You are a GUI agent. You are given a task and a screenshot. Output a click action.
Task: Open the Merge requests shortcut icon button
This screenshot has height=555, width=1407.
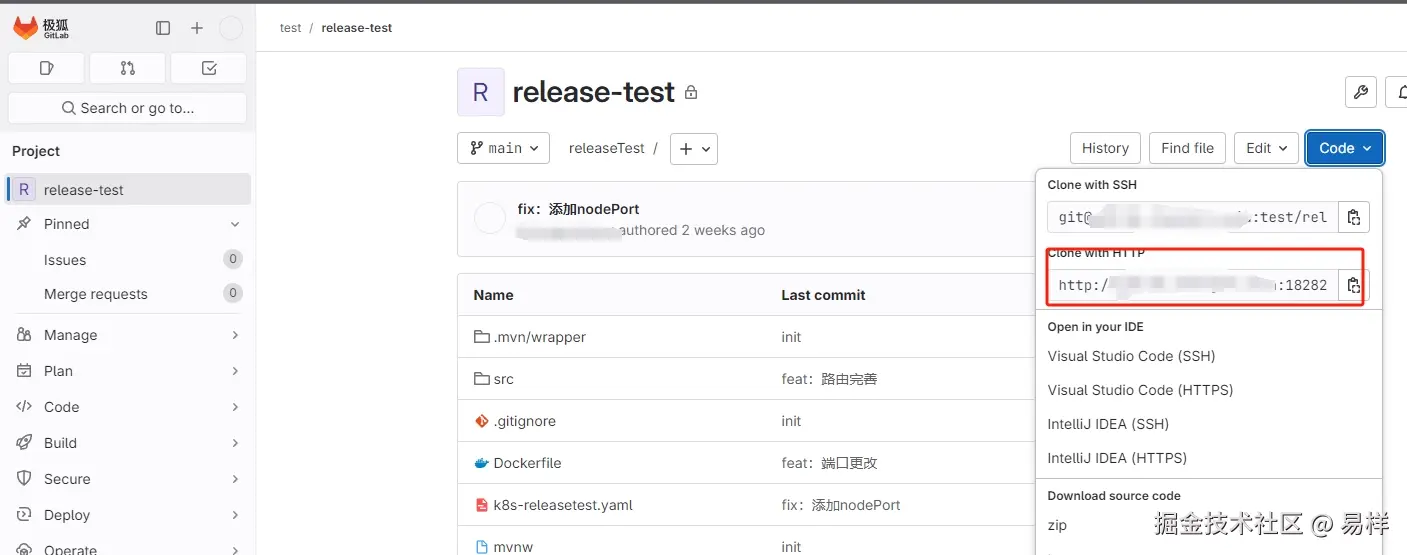pyautogui.click(x=127, y=68)
